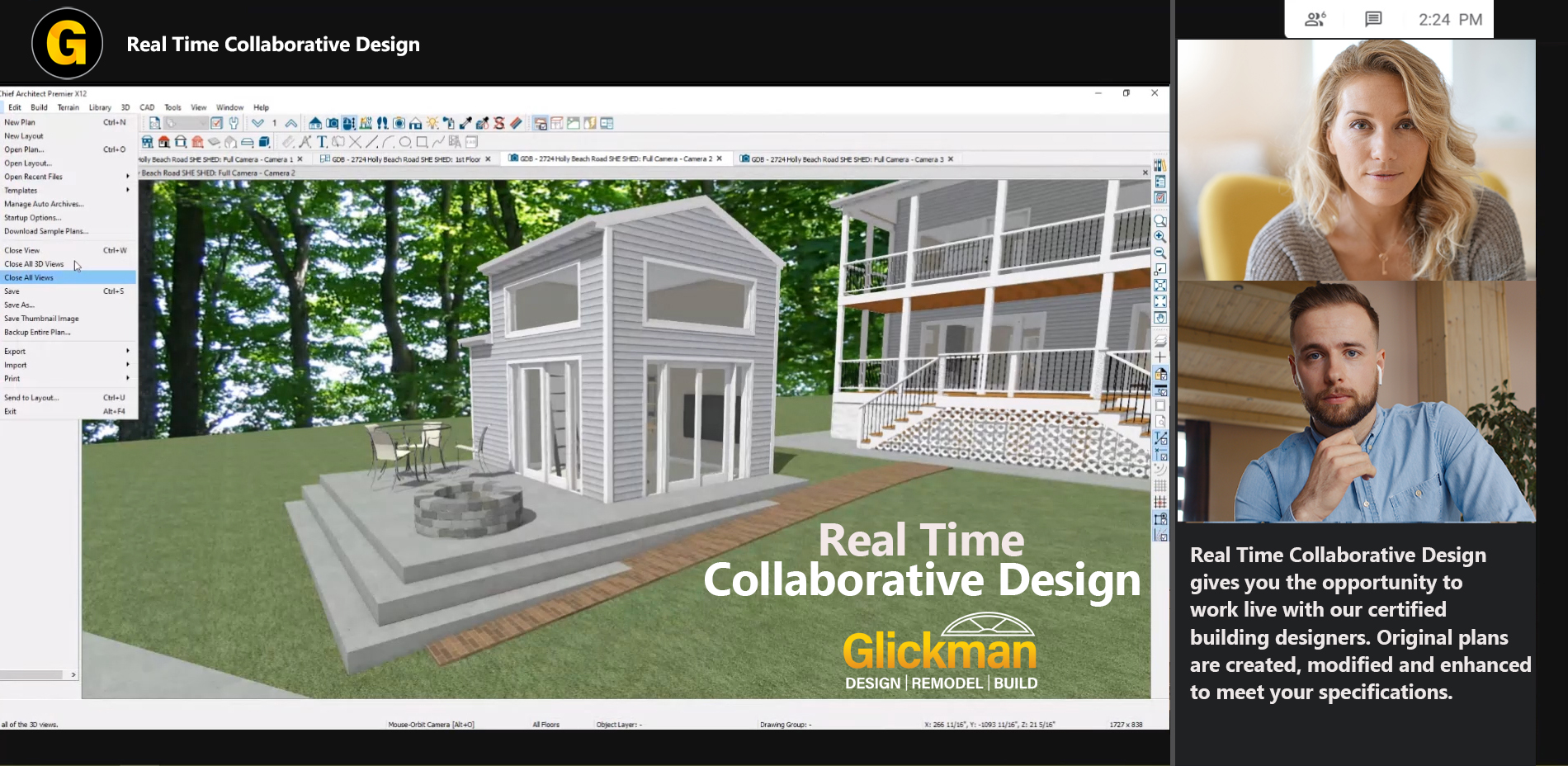Expand the Templates submenu
This screenshot has width=1568, height=766.
click(x=68, y=191)
